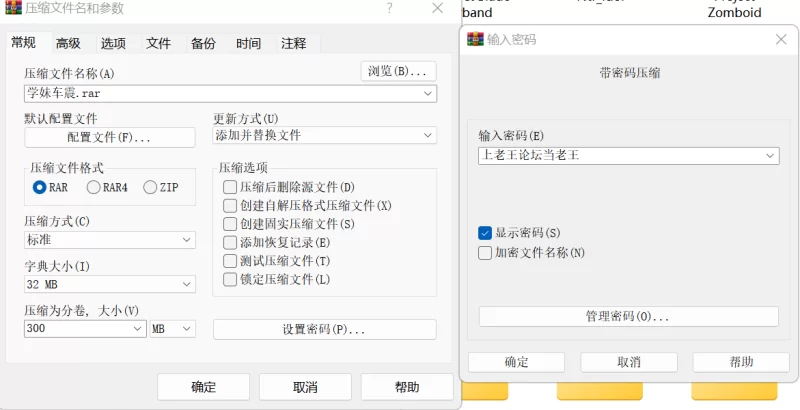The image size is (800, 410).
Task: Click the 浏览(B)... button
Action: [x=398, y=71]
